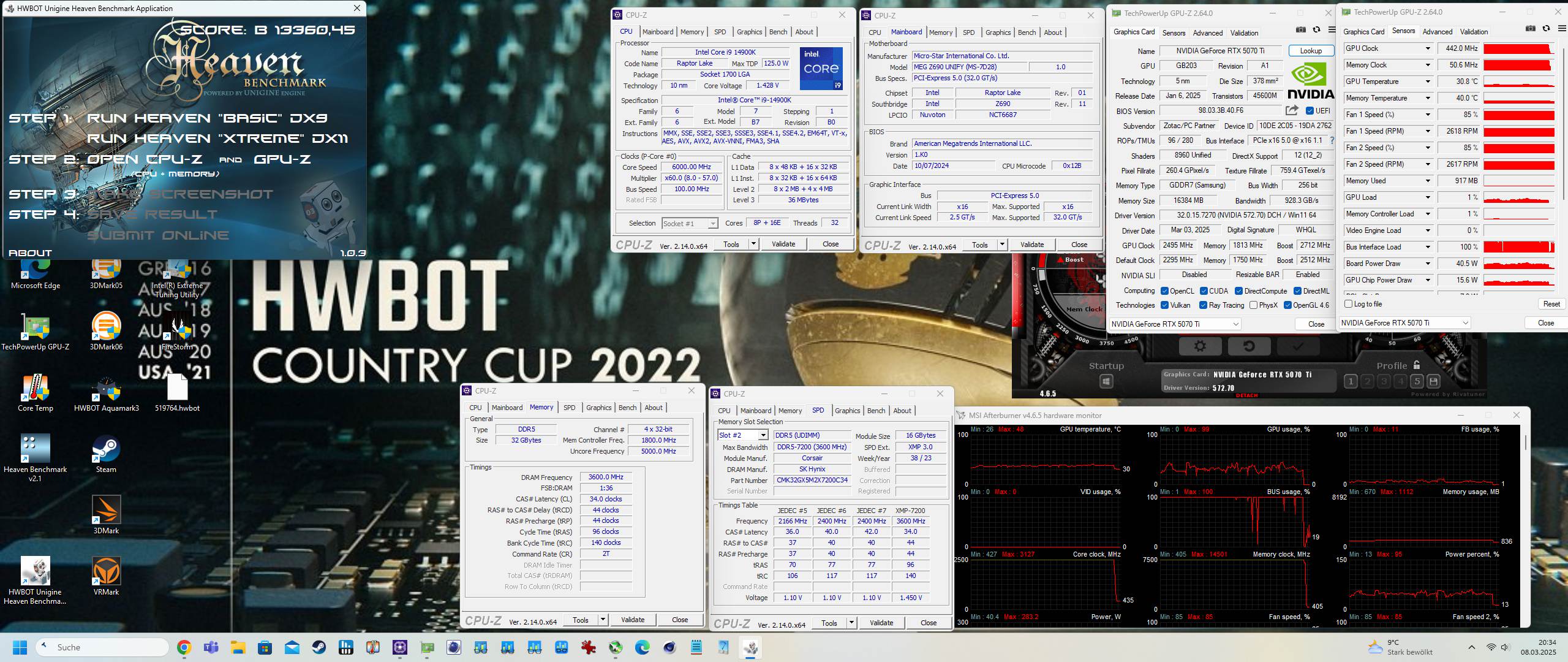The height and width of the screenshot is (662, 1568).
Task: Select Afterburner profile slot 5
Action: (x=1417, y=381)
